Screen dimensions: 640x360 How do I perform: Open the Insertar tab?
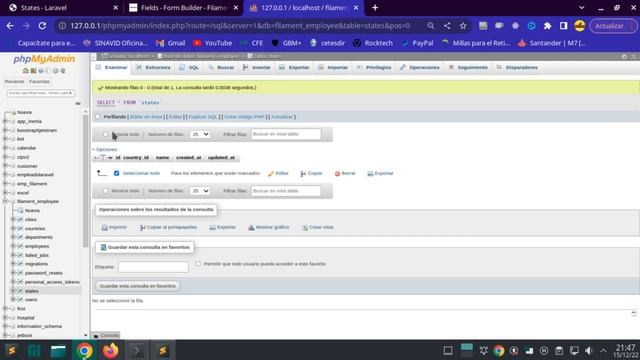click(x=257, y=67)
